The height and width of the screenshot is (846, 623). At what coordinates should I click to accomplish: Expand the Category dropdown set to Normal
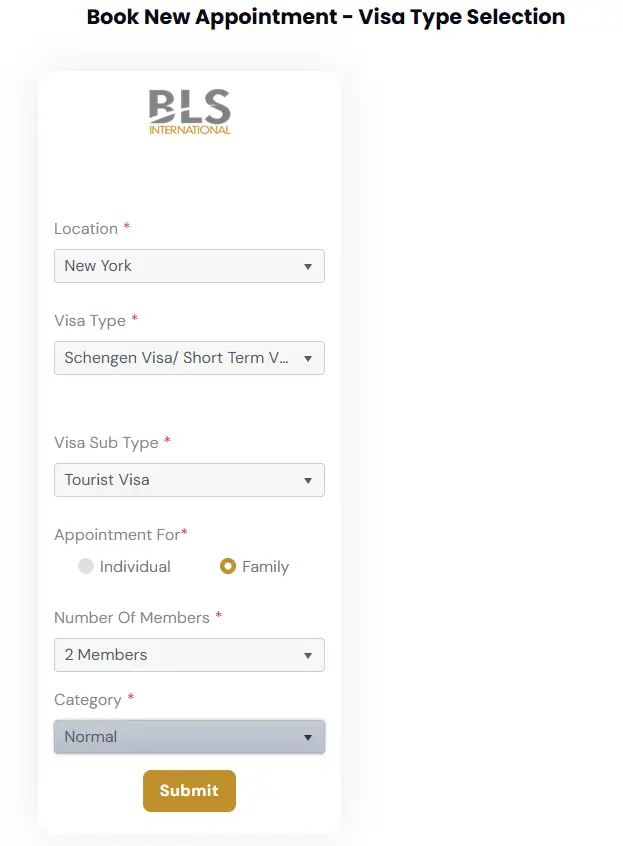[189, 737]
